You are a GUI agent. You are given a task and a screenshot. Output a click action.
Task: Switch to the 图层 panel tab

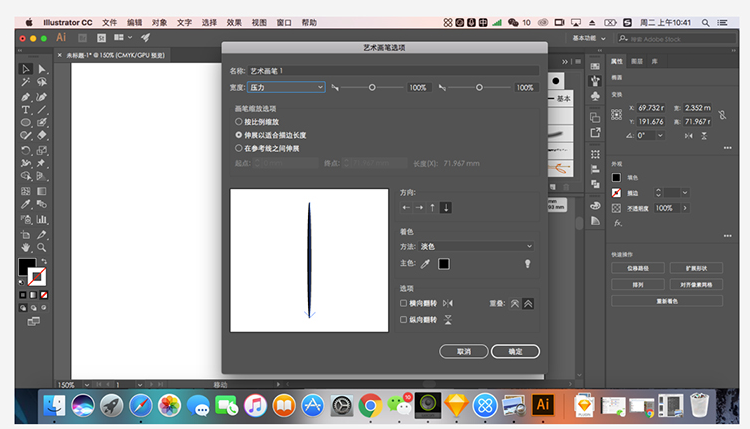[636, 61]
